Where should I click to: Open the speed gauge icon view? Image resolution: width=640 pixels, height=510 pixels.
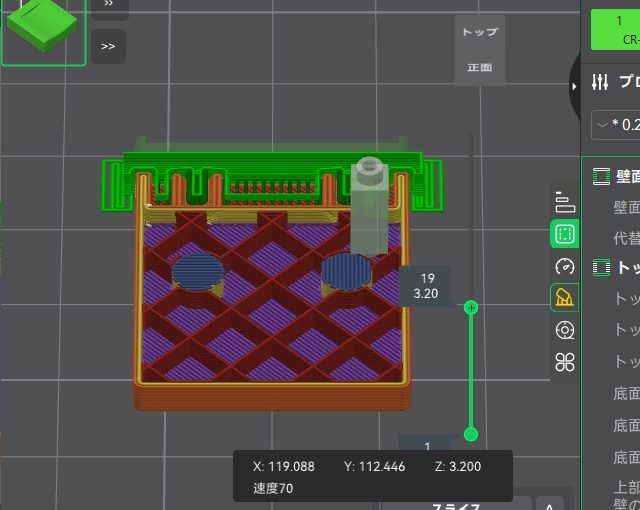(x=564, y=266)
